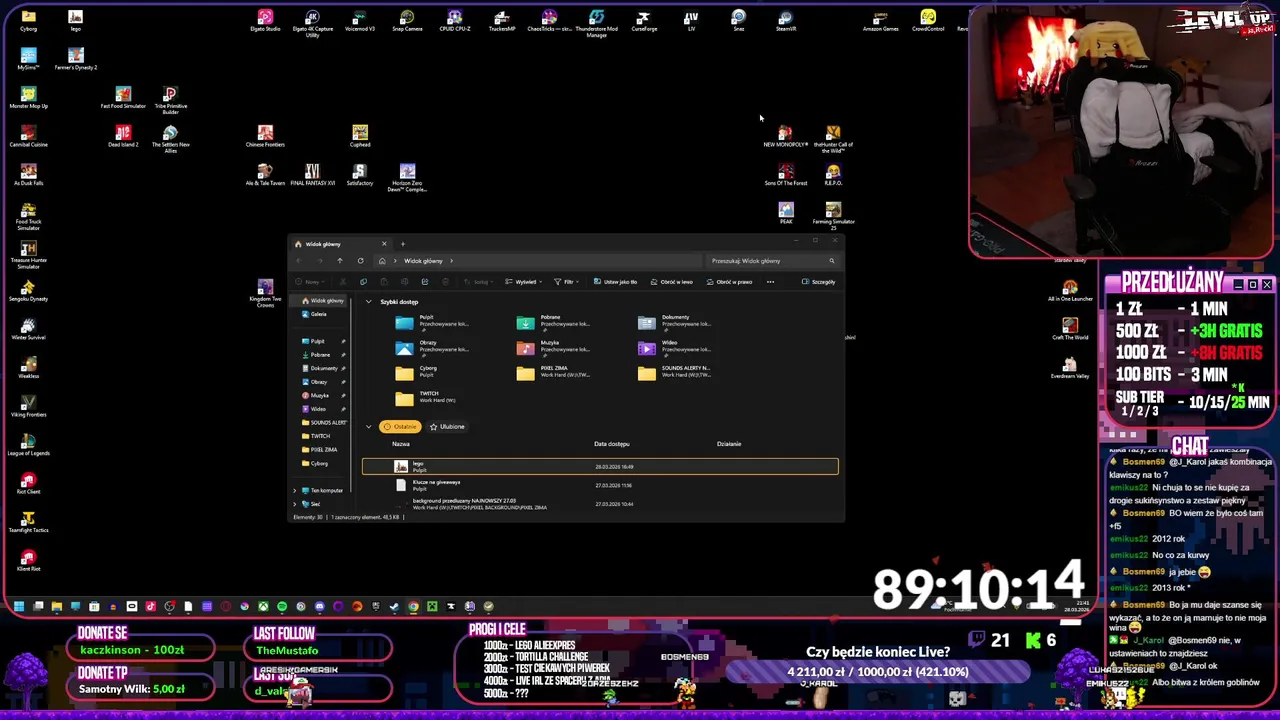Viewport: 1280px width, 720px height.
Task: Select the Amazon Games desktop icon
Action: pos(881,20)
